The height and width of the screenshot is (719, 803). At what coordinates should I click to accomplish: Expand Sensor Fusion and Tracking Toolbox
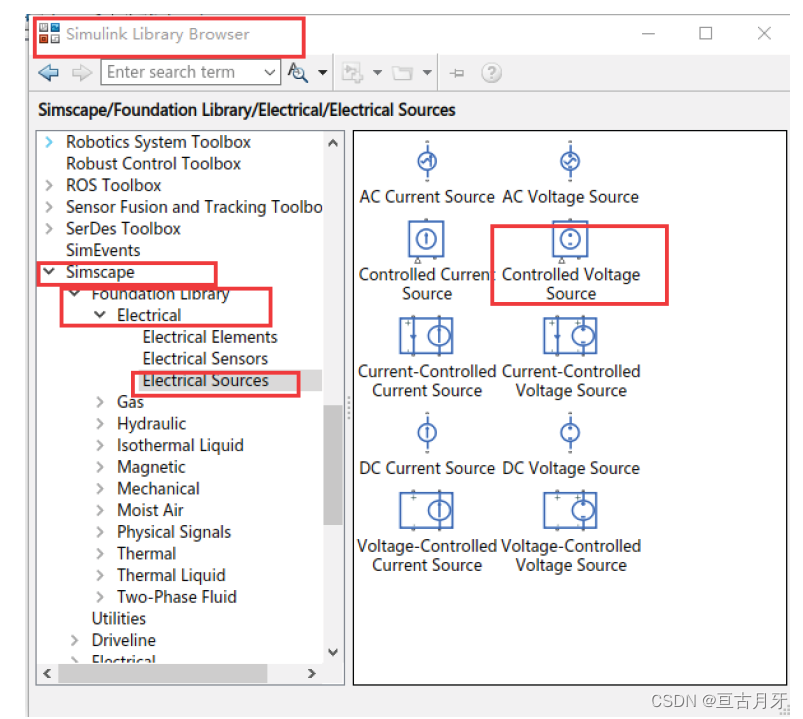click(49, 207)
